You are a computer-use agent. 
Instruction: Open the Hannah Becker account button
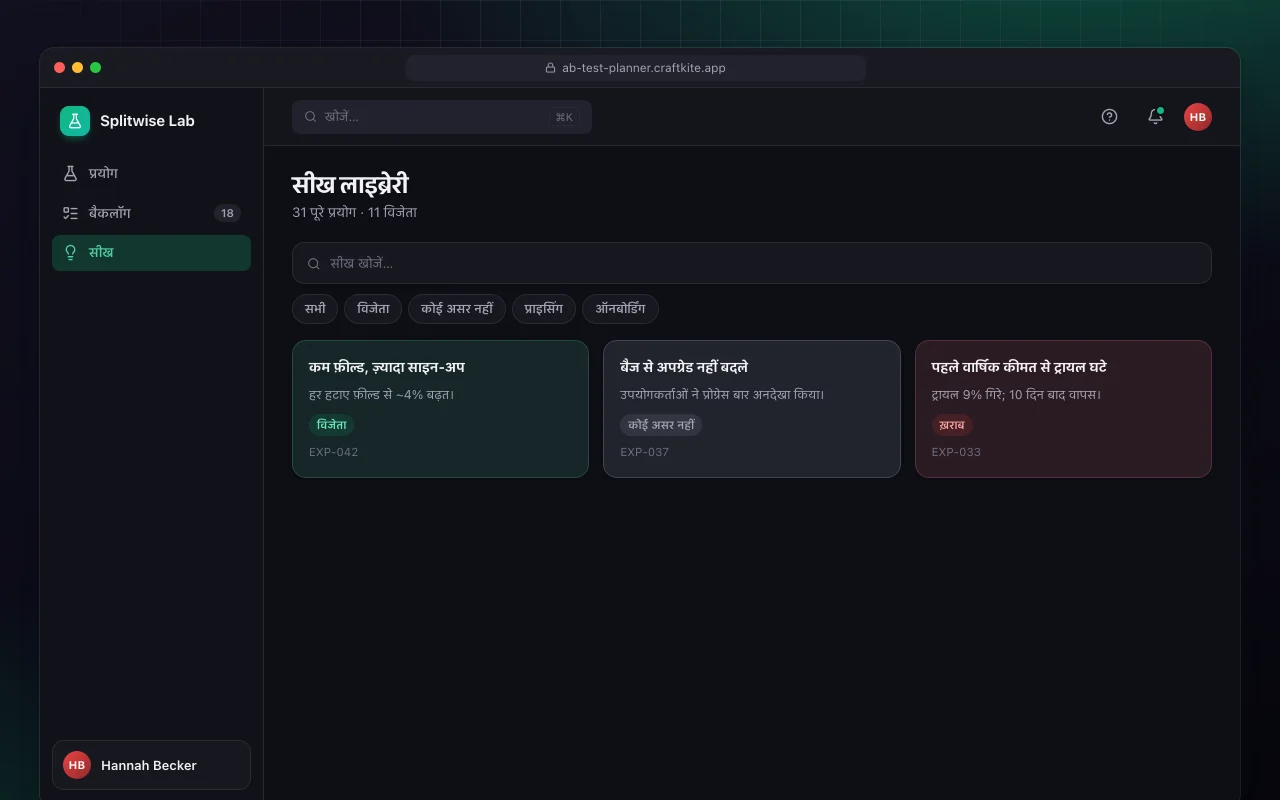click(x=151, y=765)
